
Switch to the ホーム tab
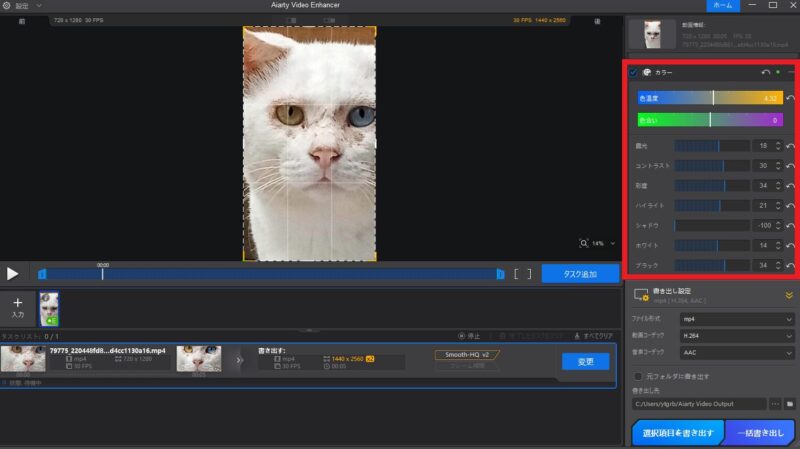(724, 6)
